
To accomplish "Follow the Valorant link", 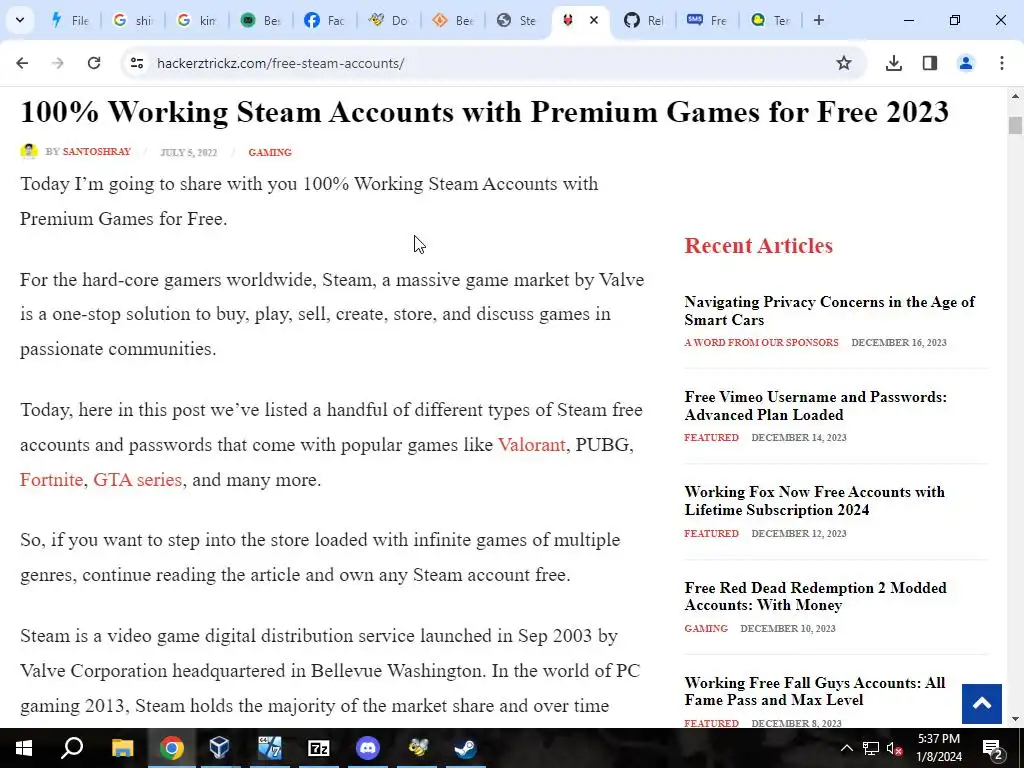I will click(532, 445).
